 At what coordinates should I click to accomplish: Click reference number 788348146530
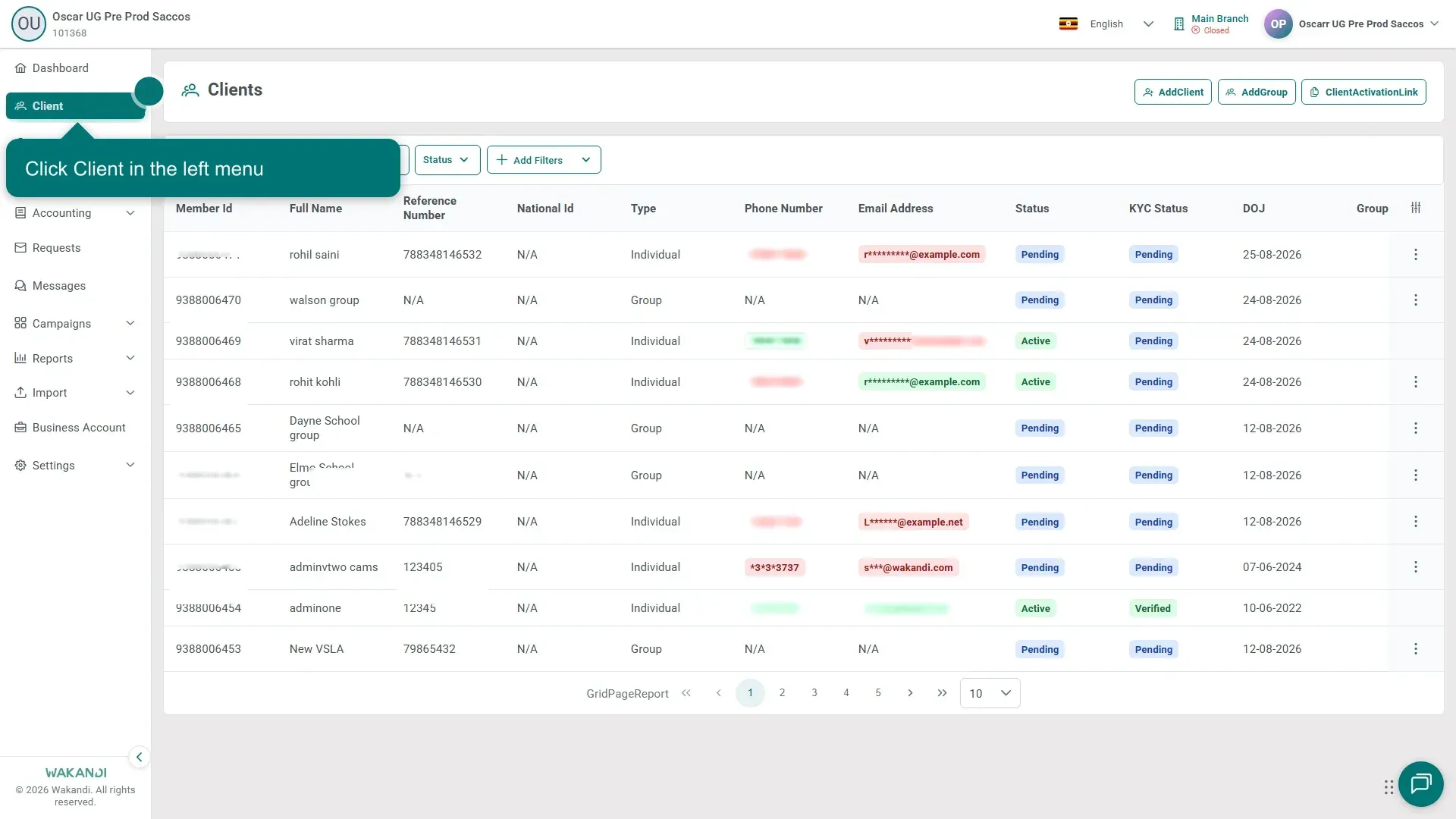click(442, 382)
